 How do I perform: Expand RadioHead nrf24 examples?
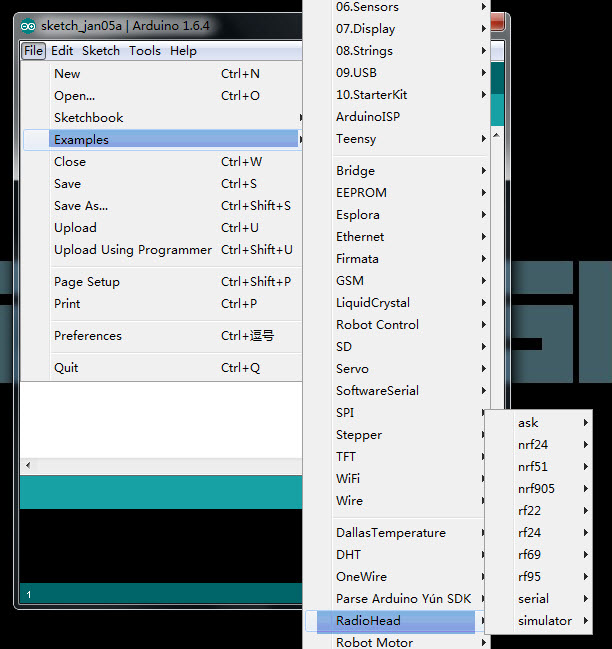(x=539, y=445)
